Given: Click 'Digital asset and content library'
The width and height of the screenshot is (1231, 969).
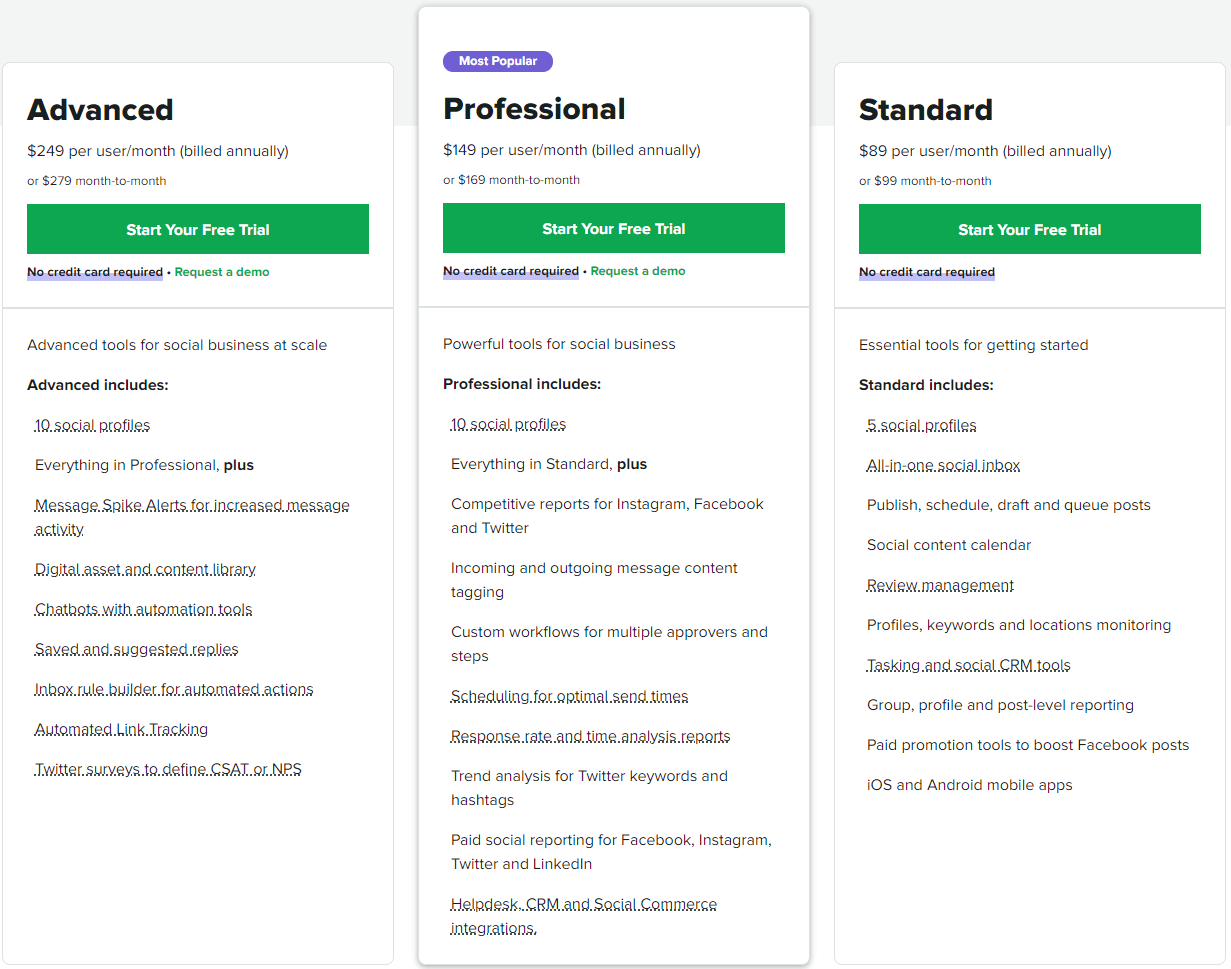Looking at the screenshot, I should (145, 569).
